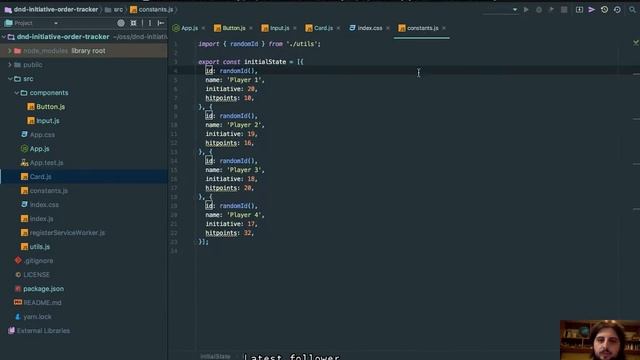Select LICENSE in the project tree
The image size is (640, 360).
[x=36, y=275]
